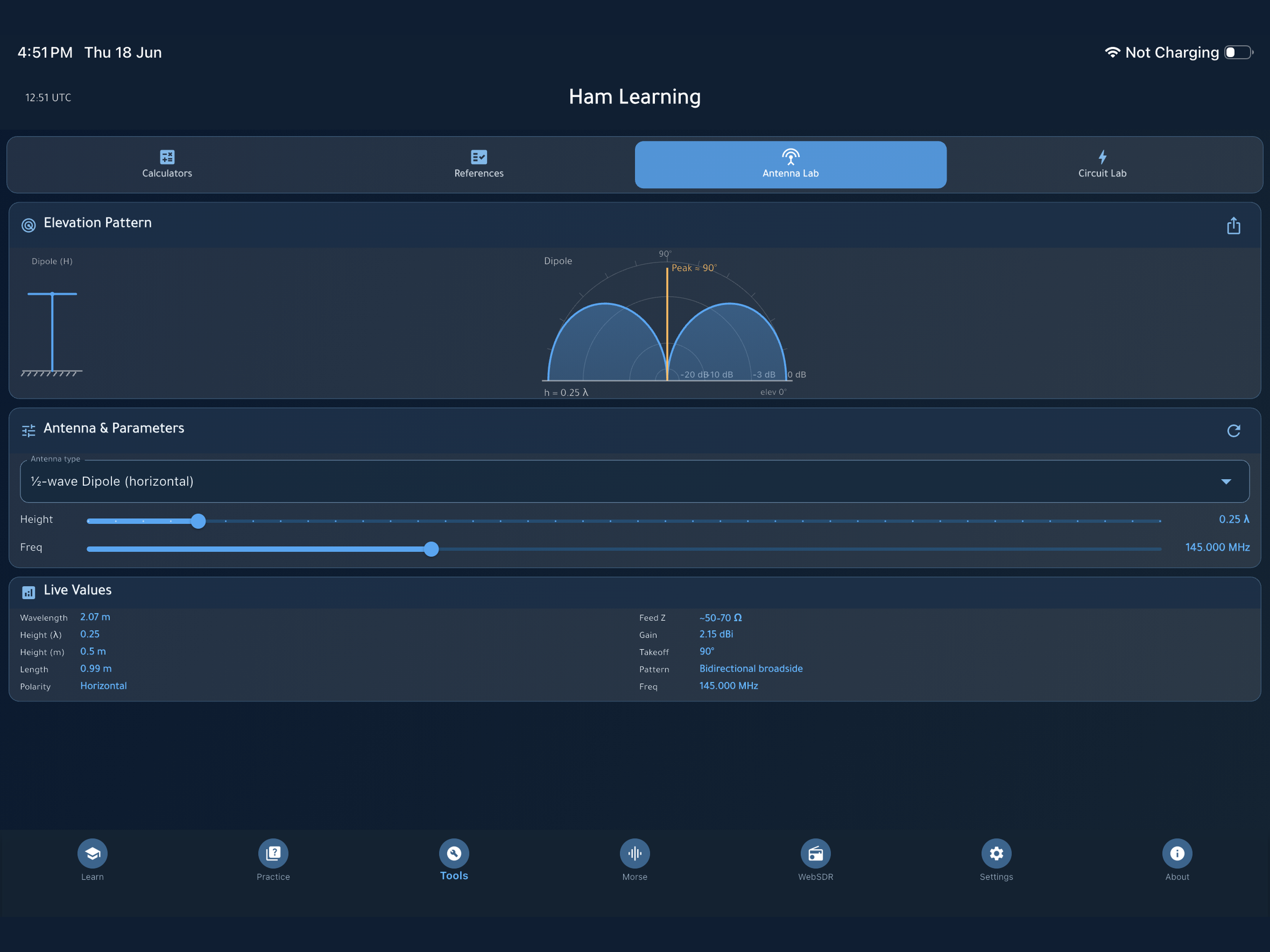Click the '-3 dB' ring label
Image resolution: width=1270 pixels, height=952 pixels.
point(764,375)
